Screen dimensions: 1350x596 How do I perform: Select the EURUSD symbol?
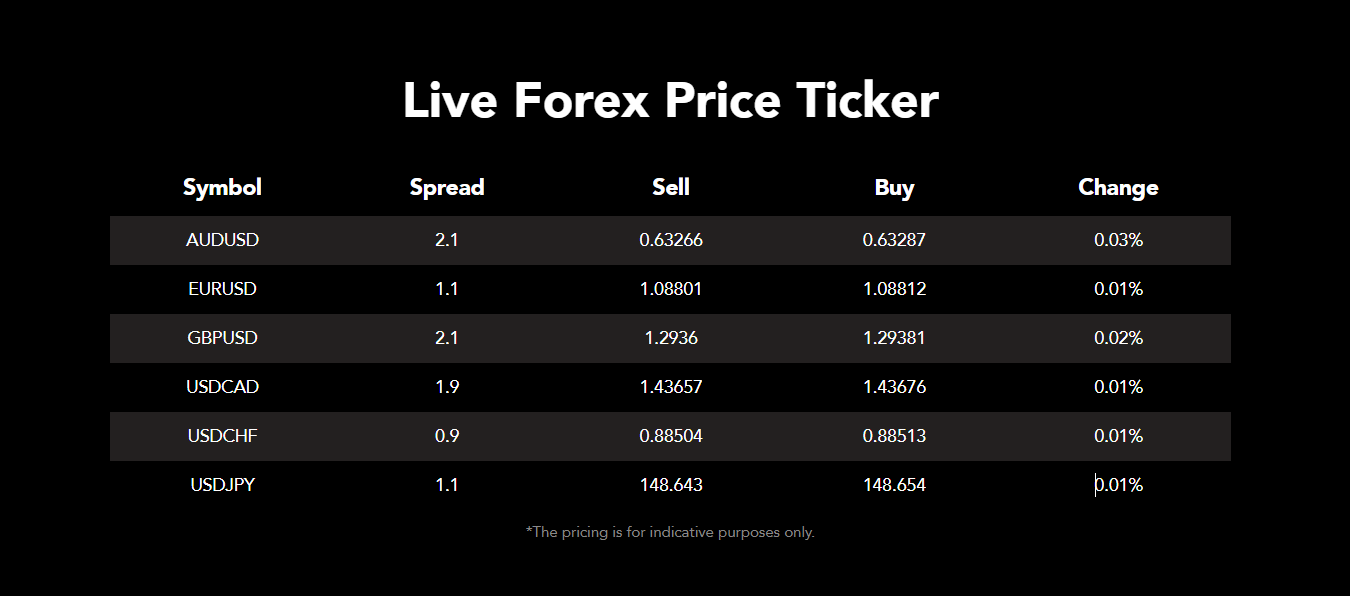click(222, 289)
